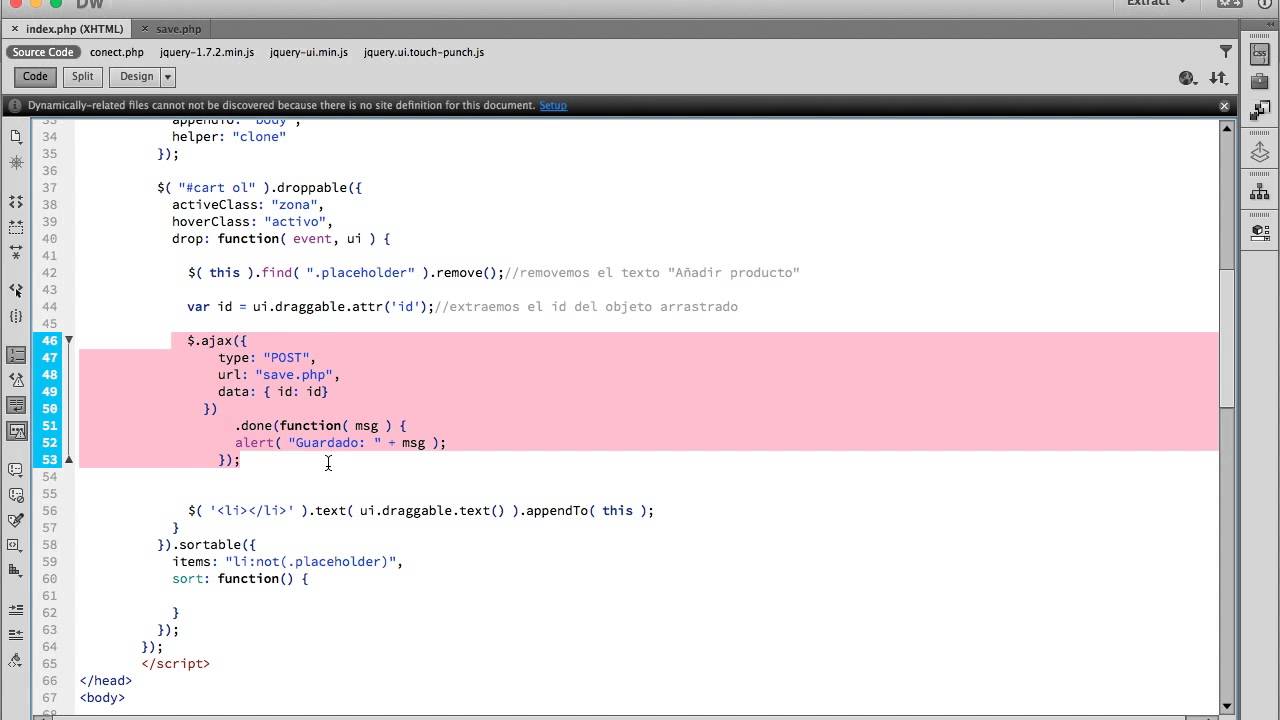Screen dimensions: 1280x720
Task: Toggle Syntax Error Alerts icon
Action: click(16, 431)
